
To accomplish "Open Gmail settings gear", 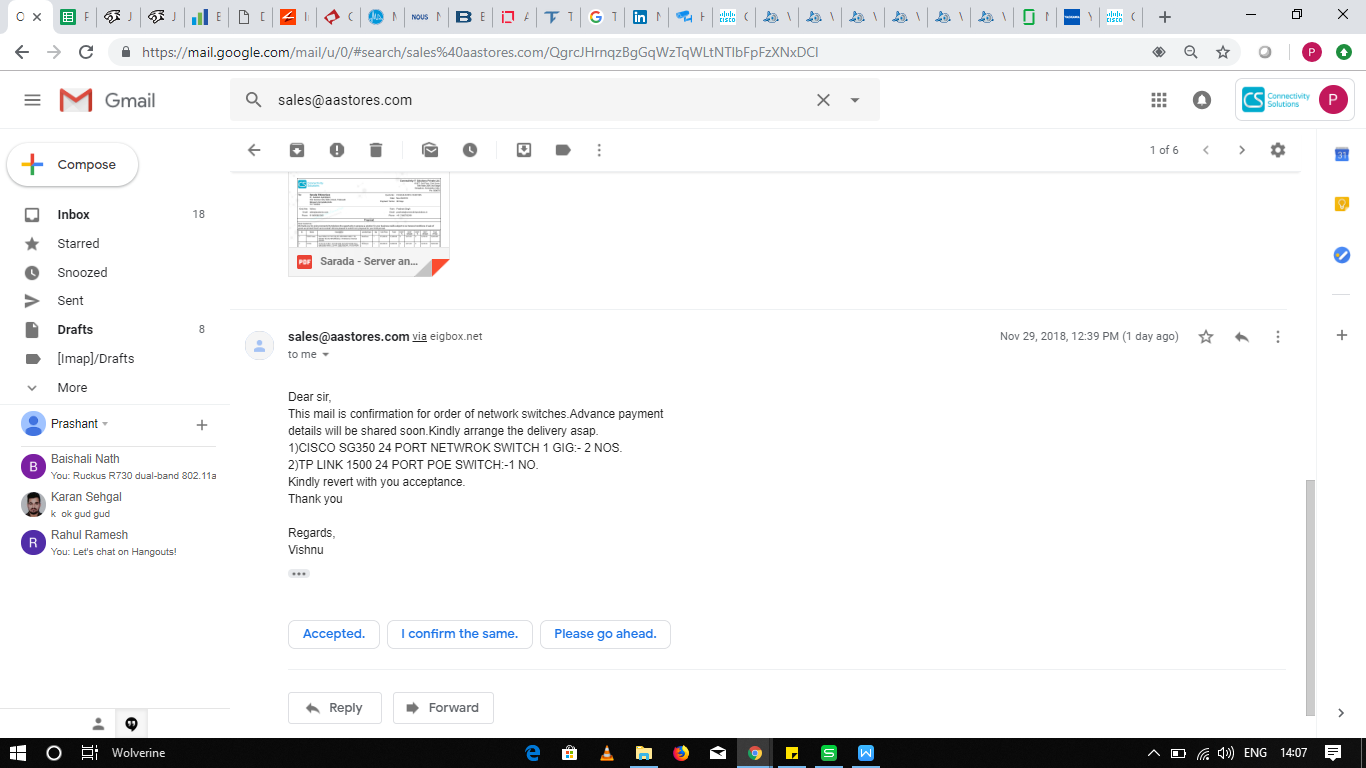I will coord(1278,150).
